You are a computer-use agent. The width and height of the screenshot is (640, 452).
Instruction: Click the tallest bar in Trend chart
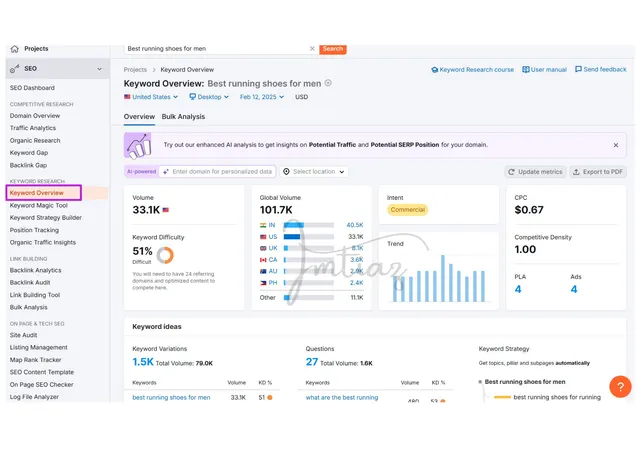pos(442,278)
